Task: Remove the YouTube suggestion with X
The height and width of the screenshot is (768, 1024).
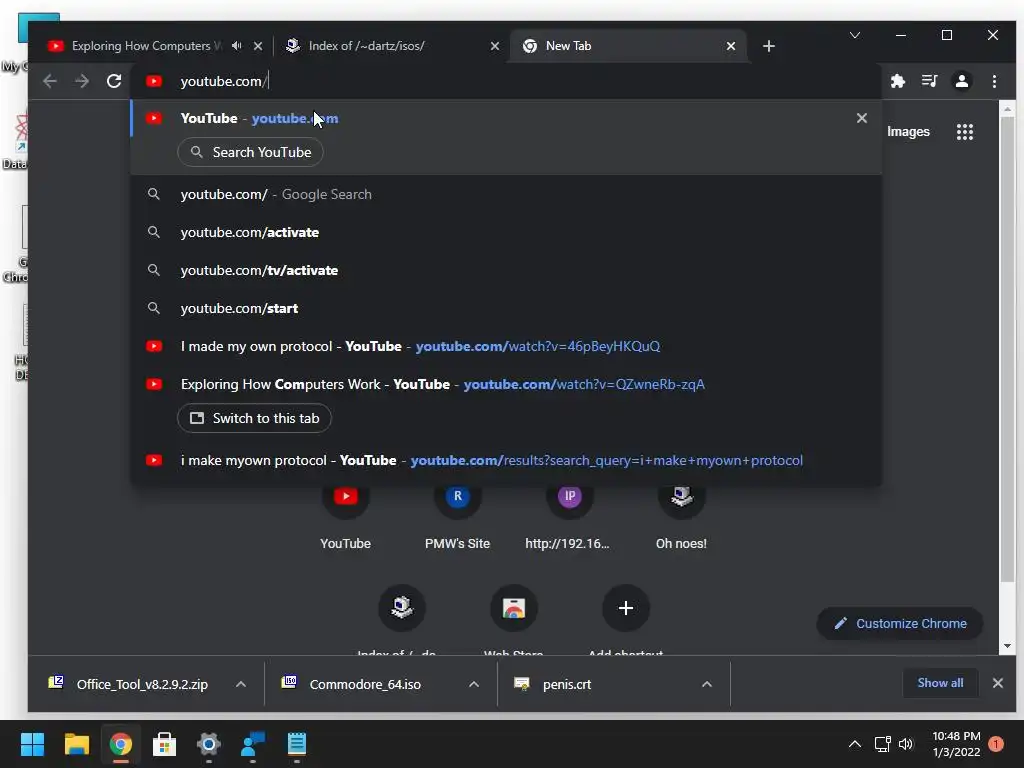Action: (861, 118)
